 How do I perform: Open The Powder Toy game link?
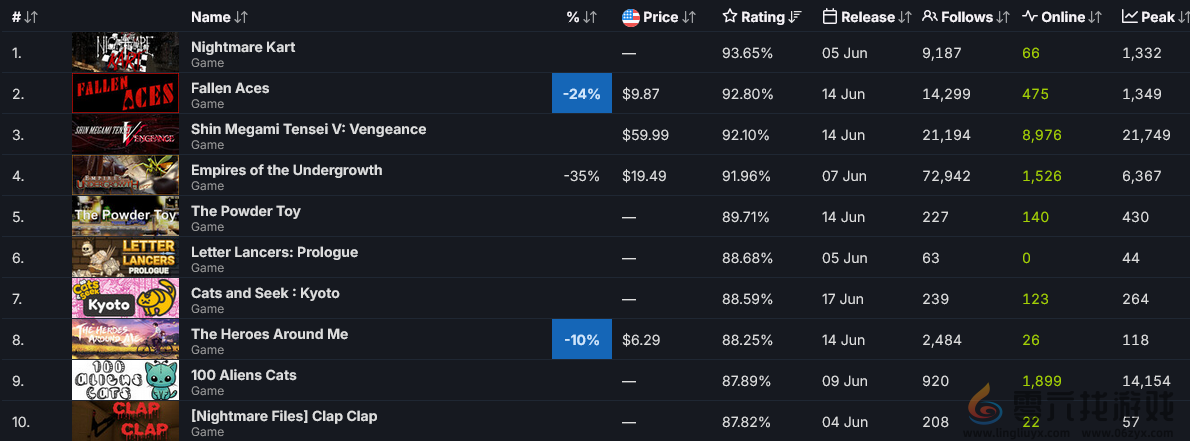245,211
